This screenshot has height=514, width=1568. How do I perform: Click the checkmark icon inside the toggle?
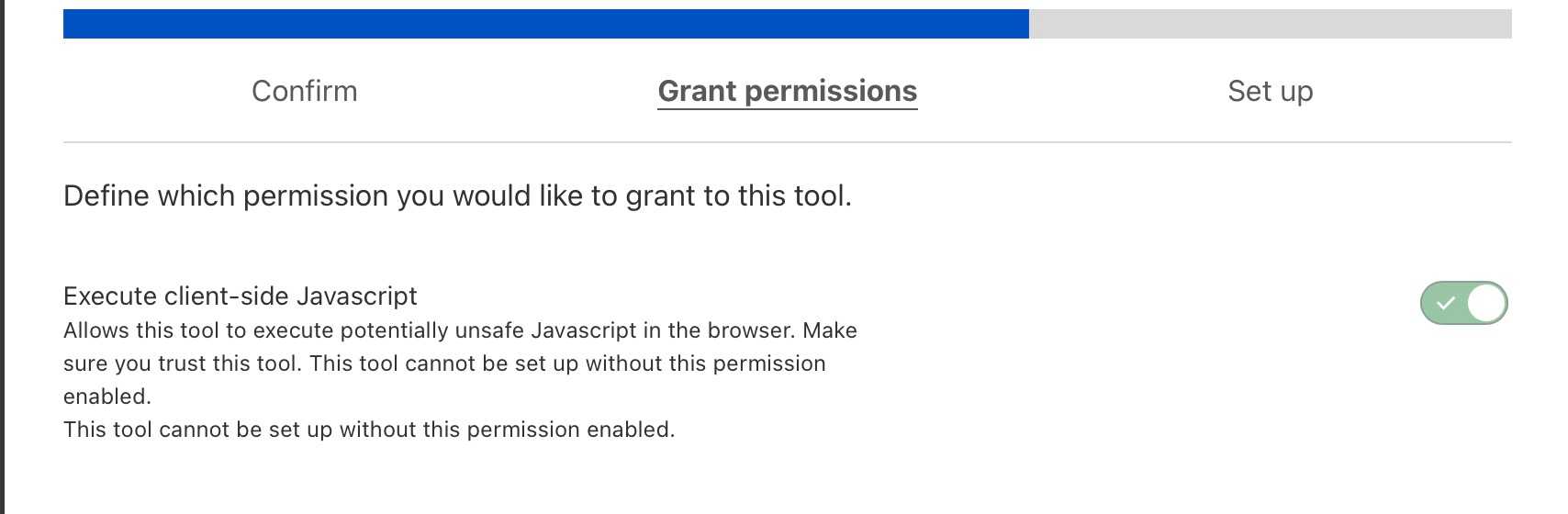[x=1445, y=303]
